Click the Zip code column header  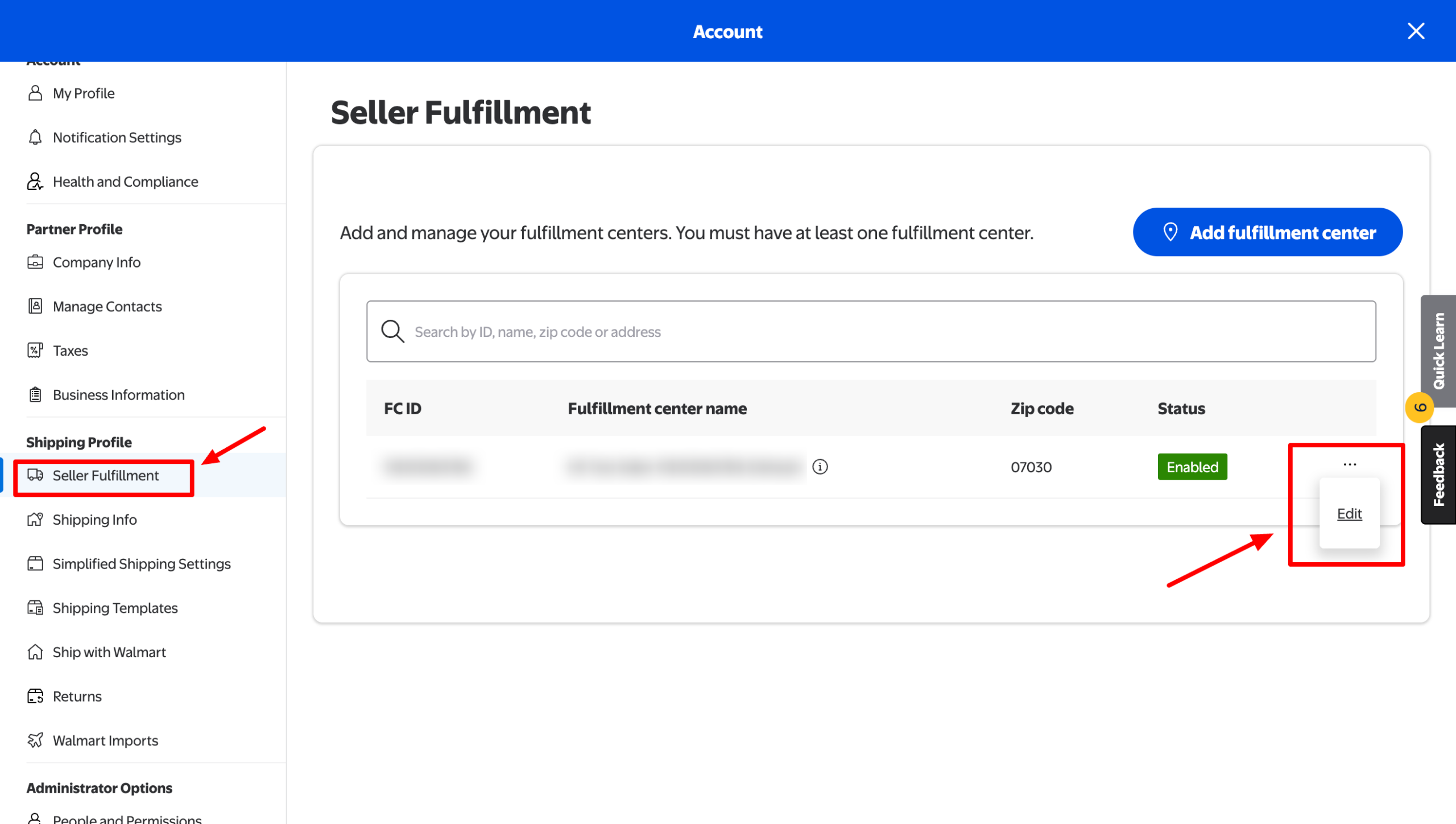coord(1043,409)
